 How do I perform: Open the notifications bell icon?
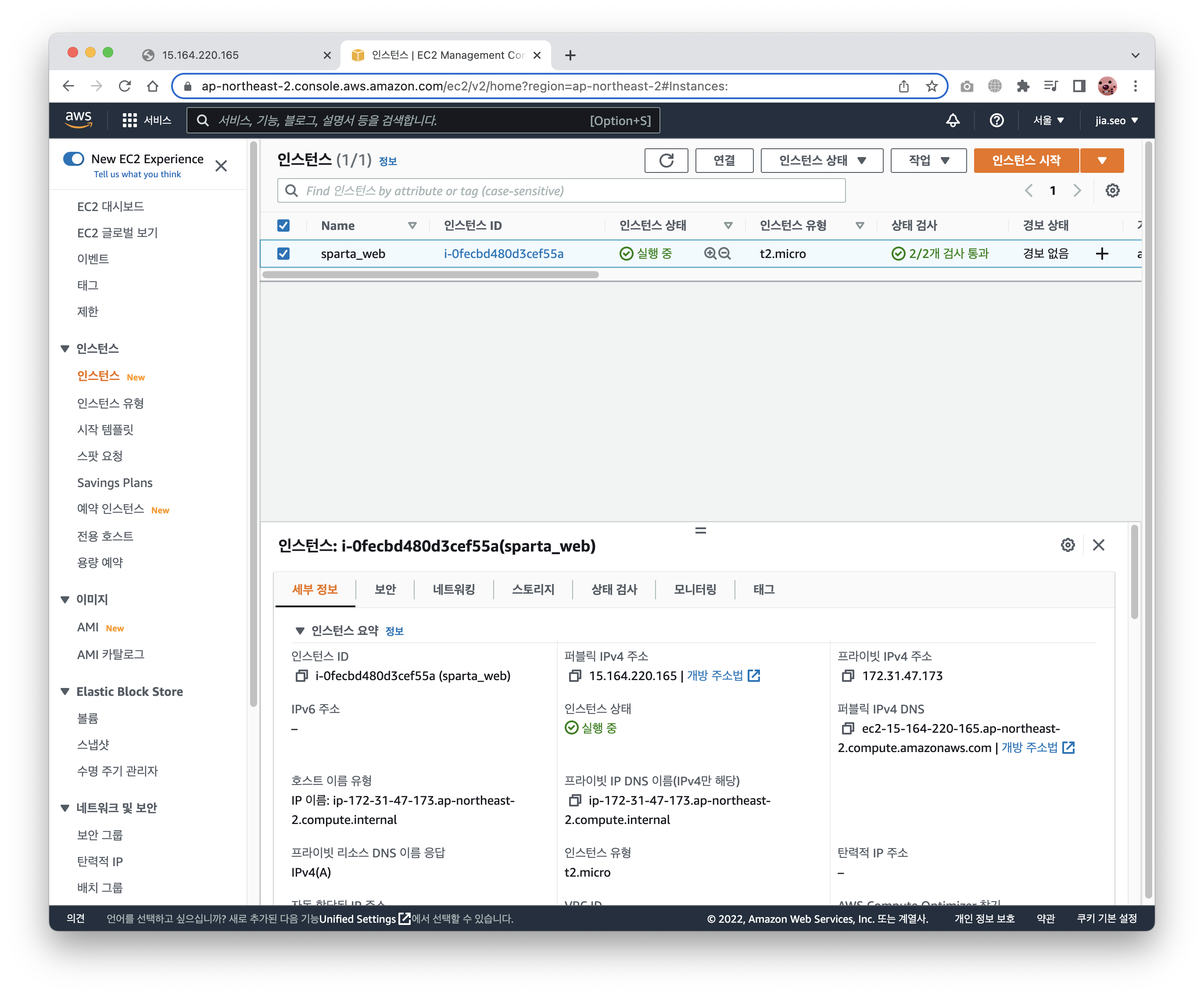(952, 120)
